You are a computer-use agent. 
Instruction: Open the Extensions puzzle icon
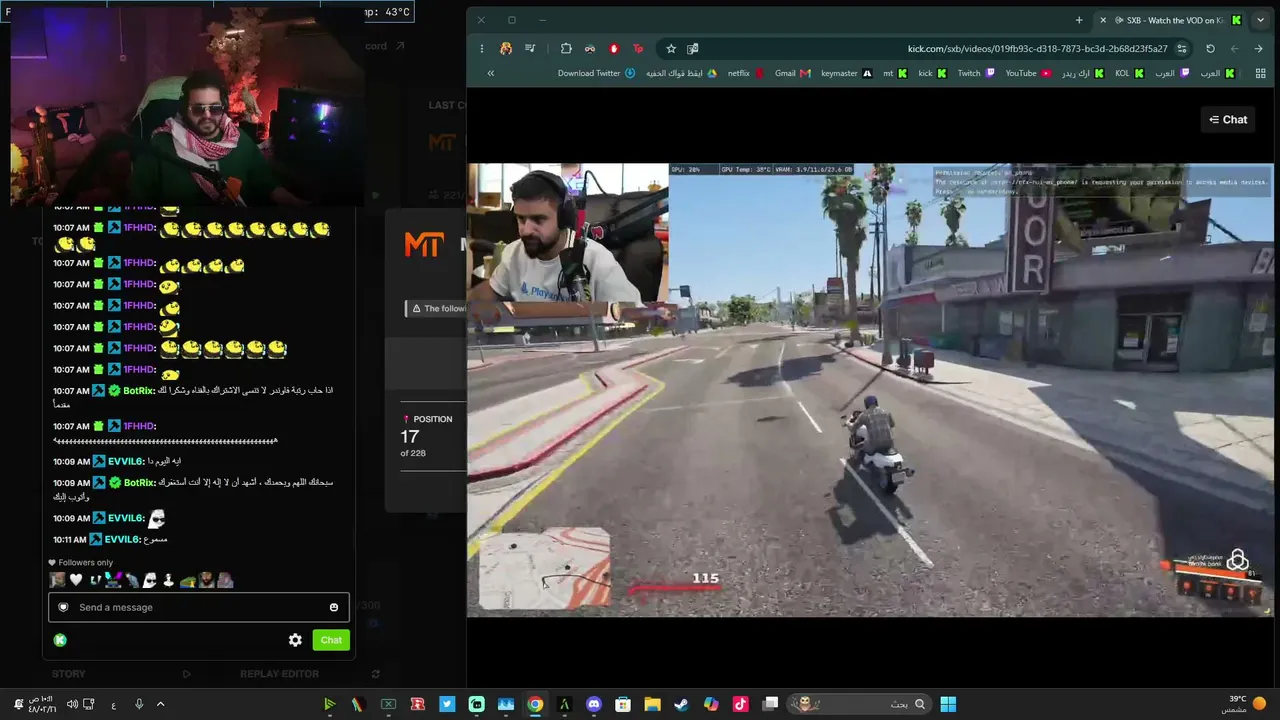(x=566, y=48)
